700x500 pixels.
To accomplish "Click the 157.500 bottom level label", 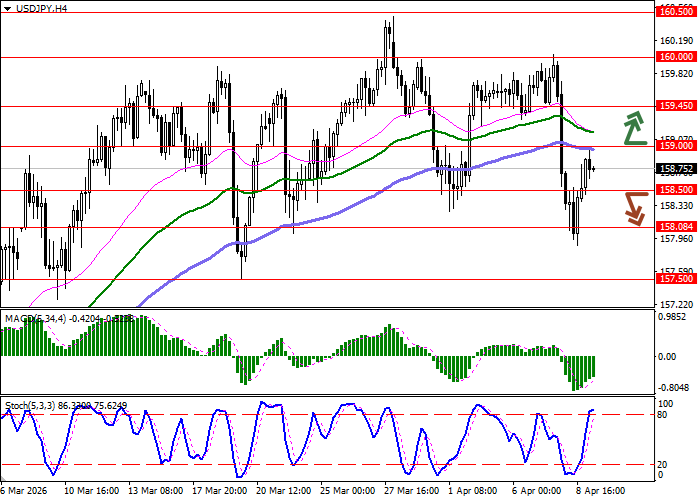I will 674,280.
